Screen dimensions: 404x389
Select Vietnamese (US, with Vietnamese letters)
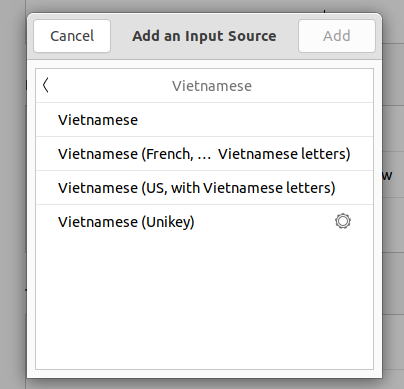204,188
